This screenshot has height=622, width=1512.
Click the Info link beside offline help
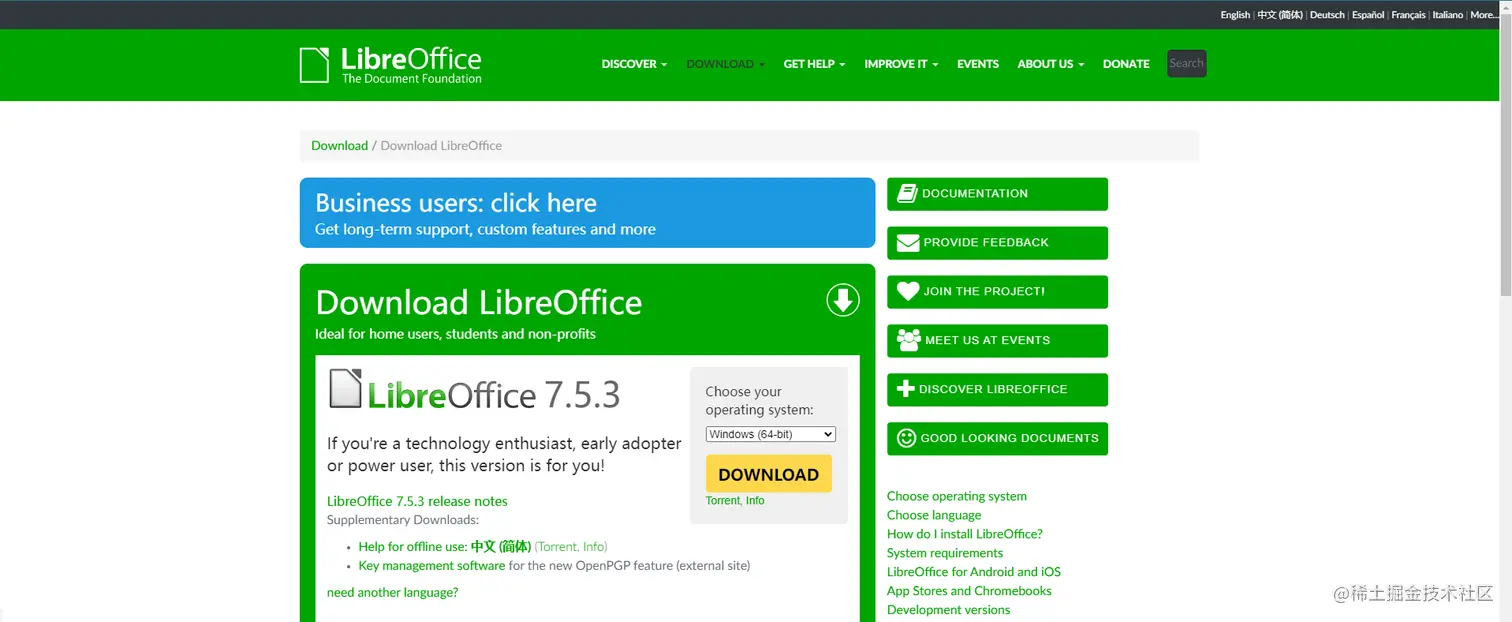tap(594, 547)
